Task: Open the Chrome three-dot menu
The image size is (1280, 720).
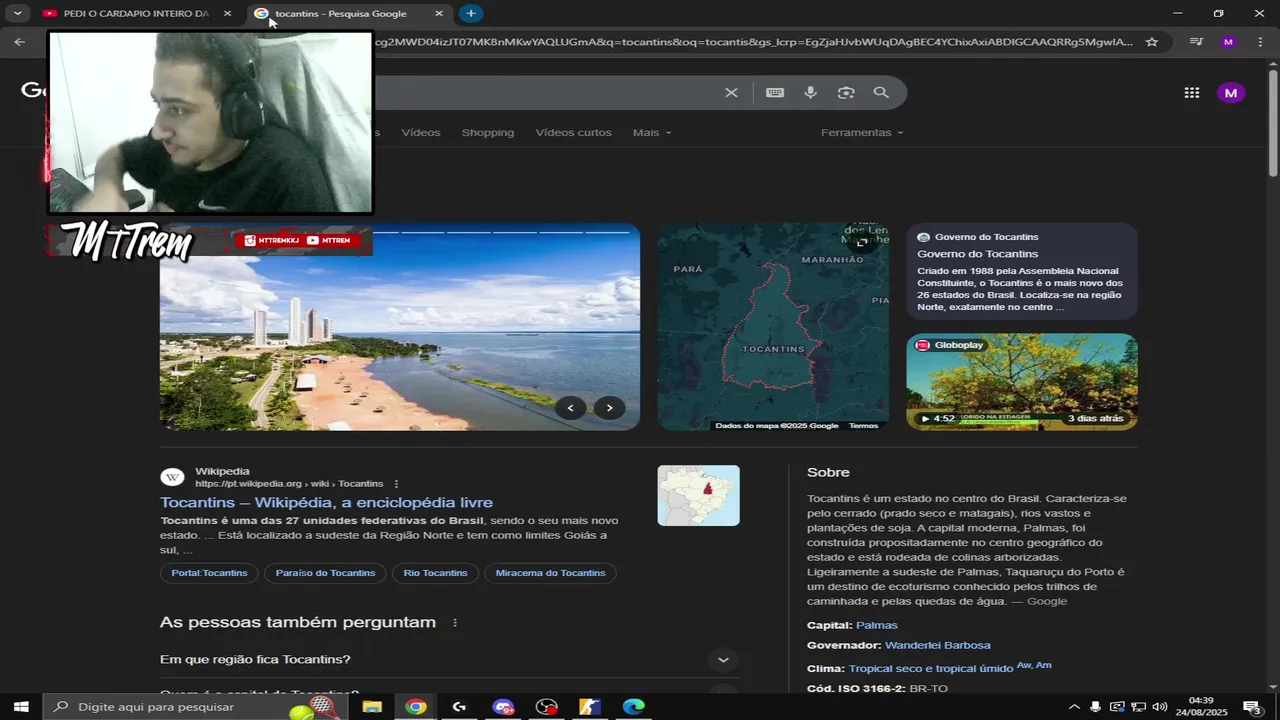Action: (1259, 42)
